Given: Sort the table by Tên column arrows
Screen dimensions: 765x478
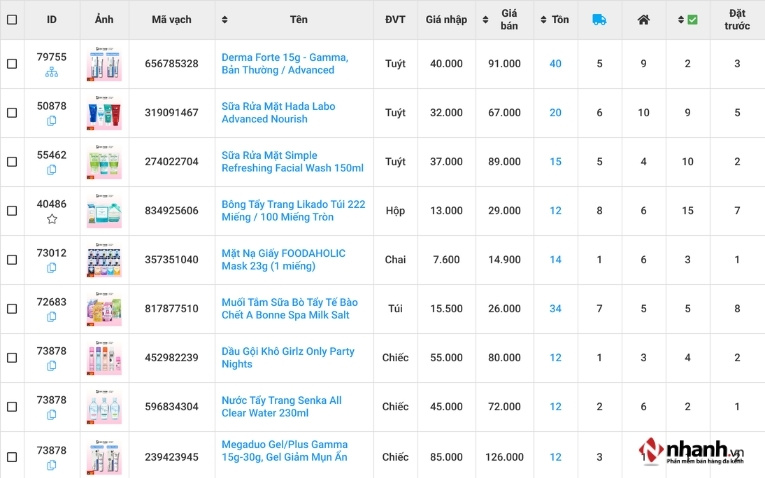Looking at the screenshot, I should tap(224, 20).
